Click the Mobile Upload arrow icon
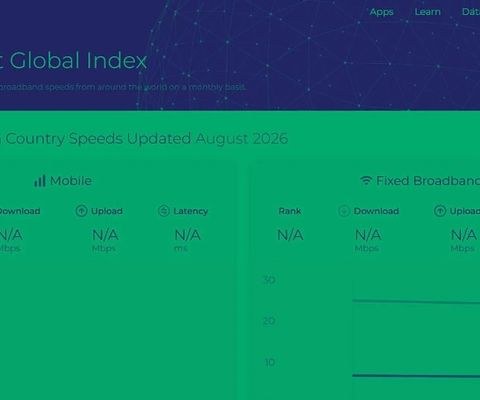The image size is (480, 400). pyautogui.click(x=81, y=211)
